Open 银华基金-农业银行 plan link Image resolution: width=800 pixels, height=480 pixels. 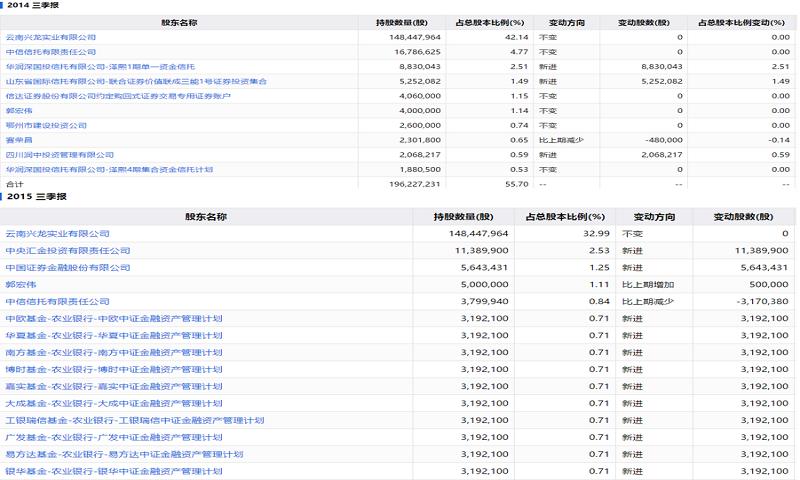(113, 471)
